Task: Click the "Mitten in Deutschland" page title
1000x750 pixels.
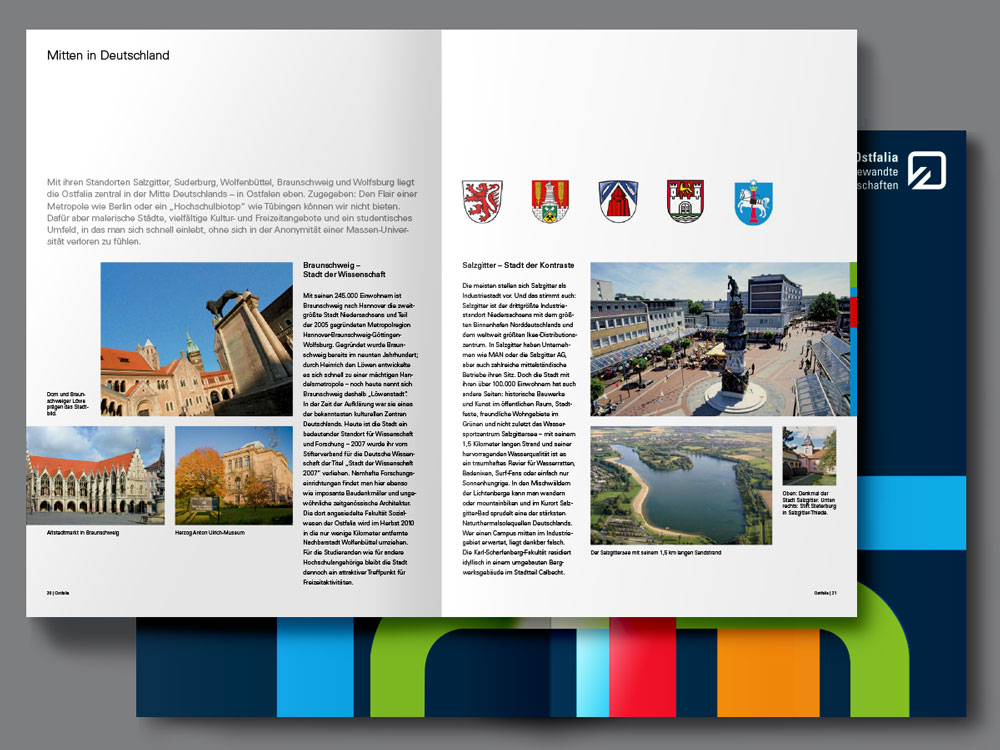Action: (x=108, y=56)
